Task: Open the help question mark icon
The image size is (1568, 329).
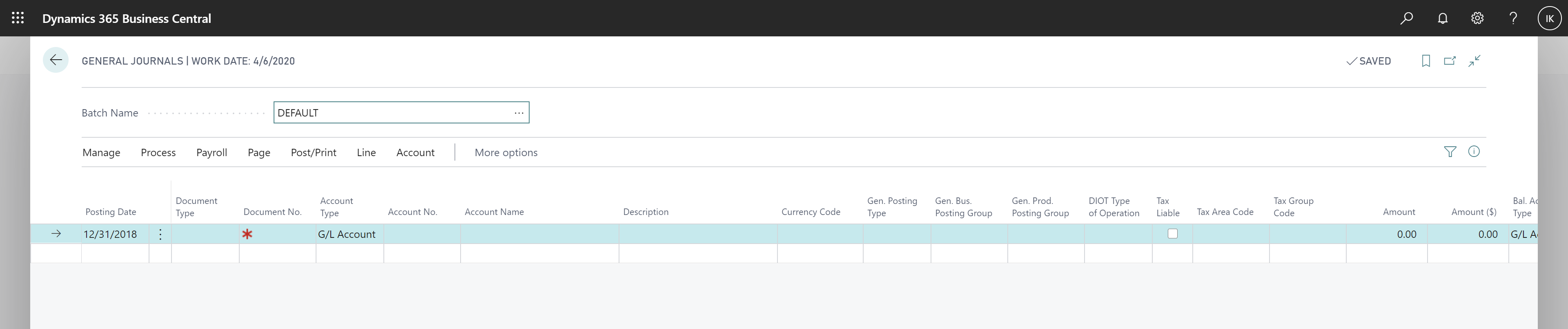Action: pyautogui.click(x=1513, y=18)
